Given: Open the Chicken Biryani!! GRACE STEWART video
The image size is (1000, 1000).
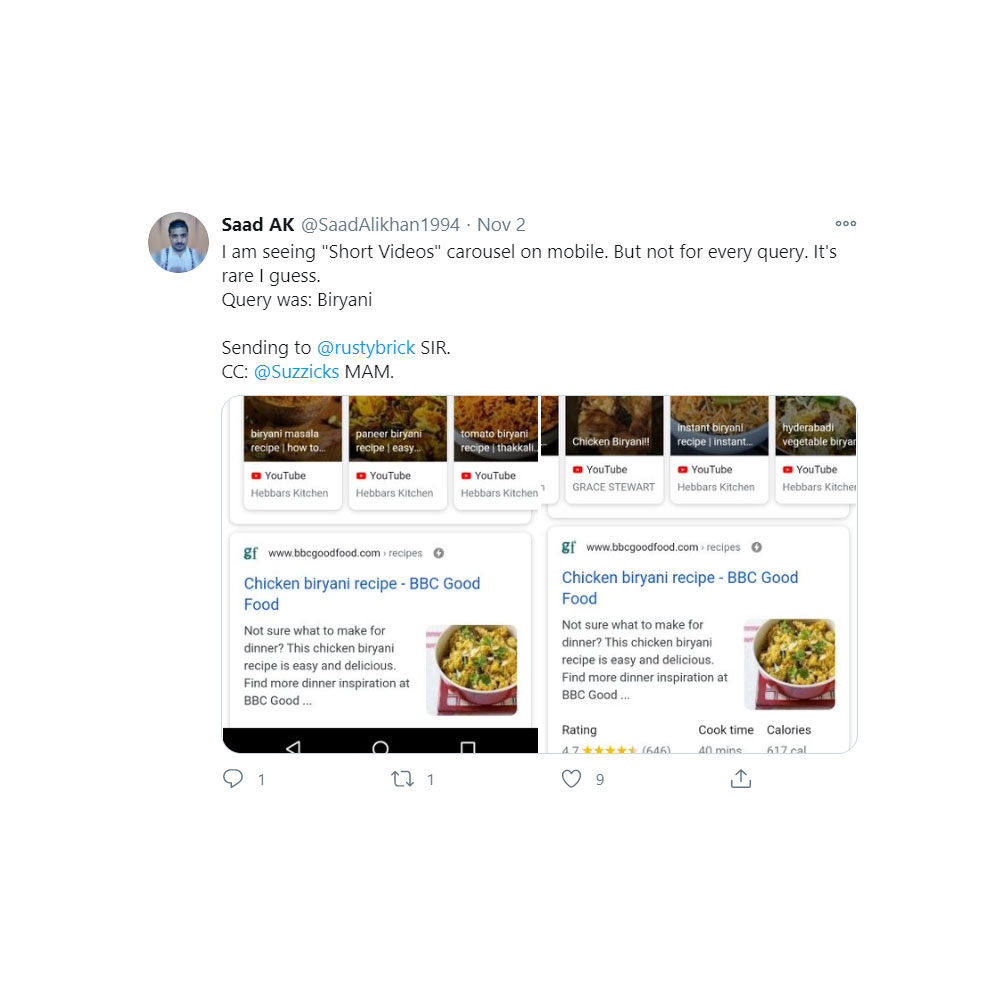Looking at the screenshot, I should pyautogui.click(x=614, y=449).
